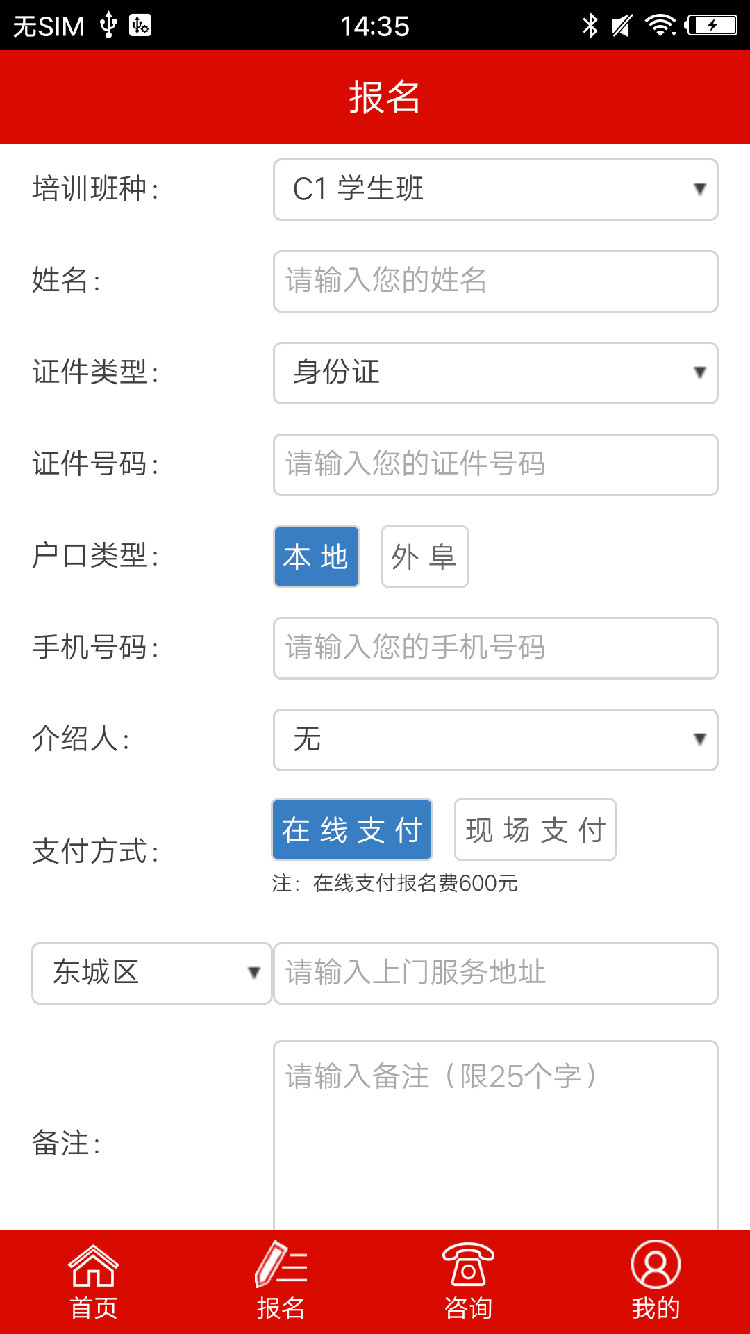750x1334 pixels.
Task: Tap the home house icon
Action: (x=93, y=1266)
